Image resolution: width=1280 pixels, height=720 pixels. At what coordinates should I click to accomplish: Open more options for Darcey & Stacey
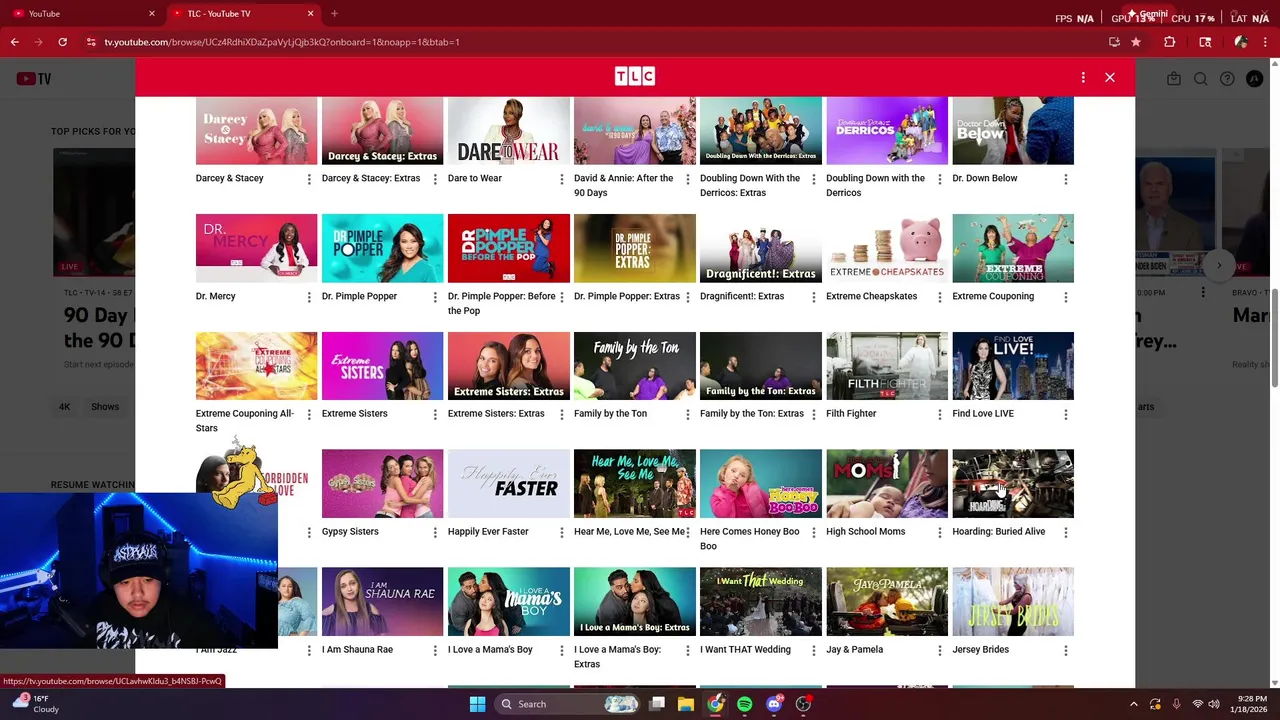click(308, 179)
